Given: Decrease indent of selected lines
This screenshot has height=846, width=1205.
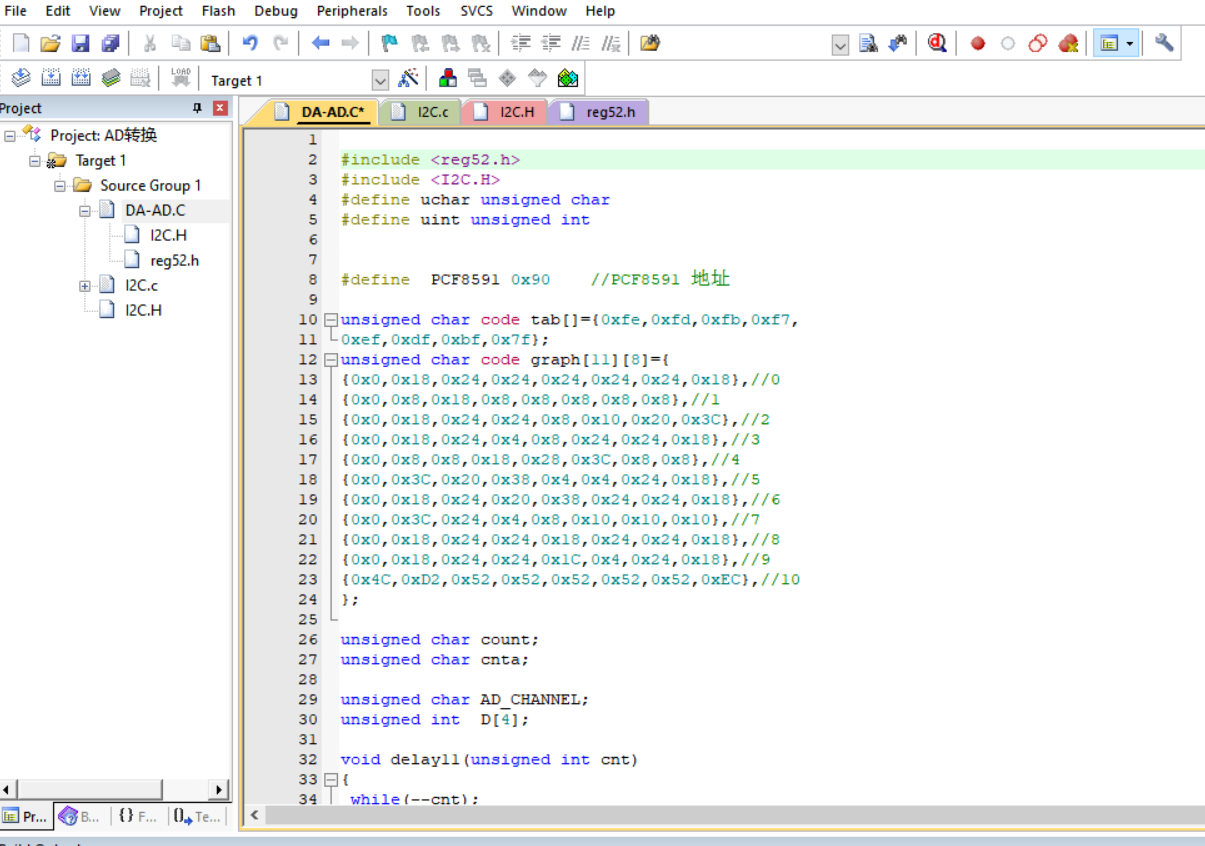Looking at the screenshot, I should tap(551, 43).
